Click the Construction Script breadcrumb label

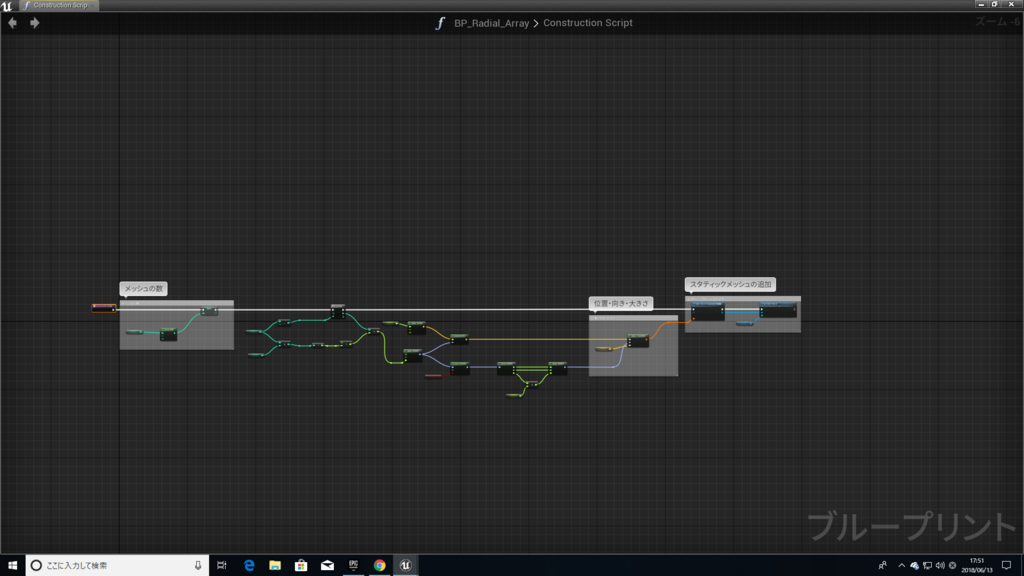(x=588, y=23)
